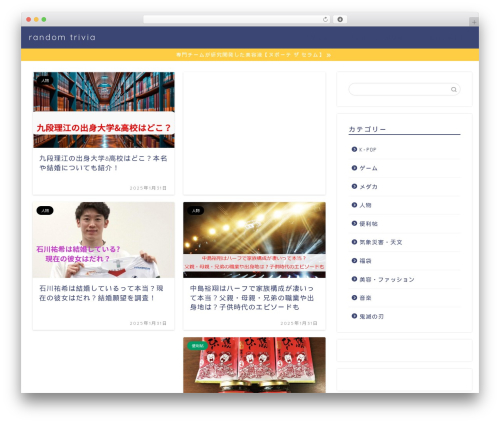Click the yellow macOS minimize button
Viewport: 500px width, 423px height.
click(x=36, y=19)
